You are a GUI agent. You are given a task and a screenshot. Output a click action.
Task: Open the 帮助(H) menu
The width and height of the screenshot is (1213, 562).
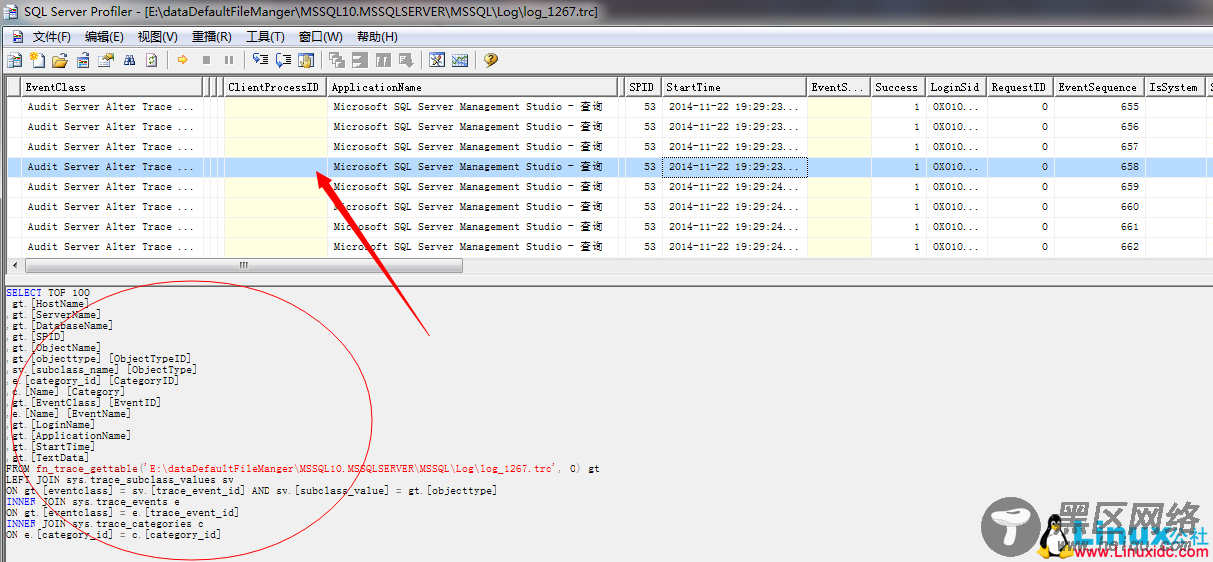click(376, 37)
